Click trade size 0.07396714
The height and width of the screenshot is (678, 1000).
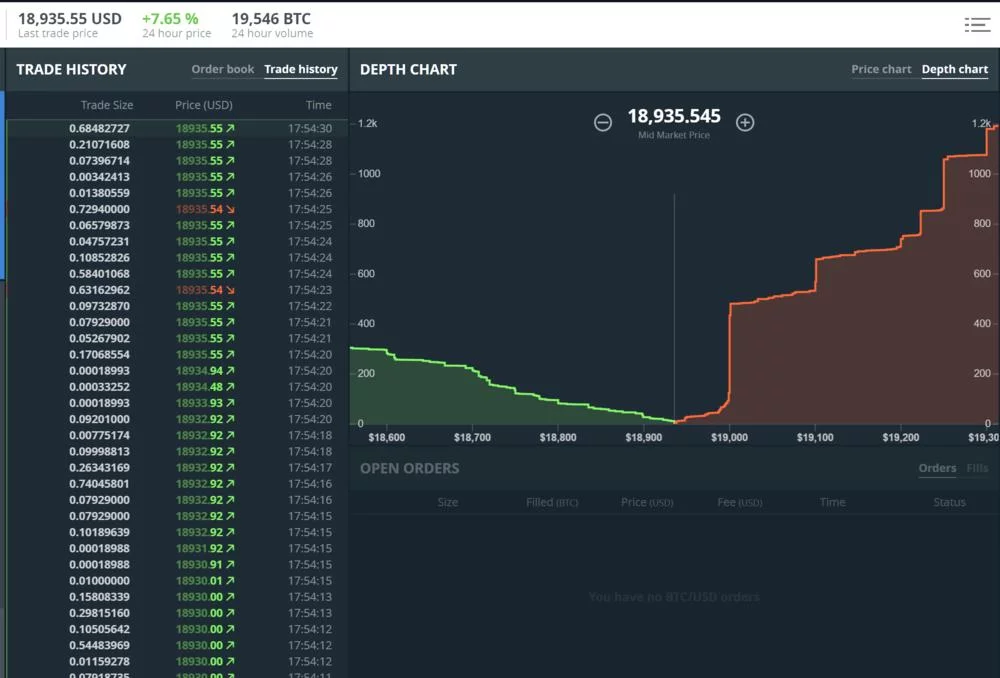coord(99,161)
